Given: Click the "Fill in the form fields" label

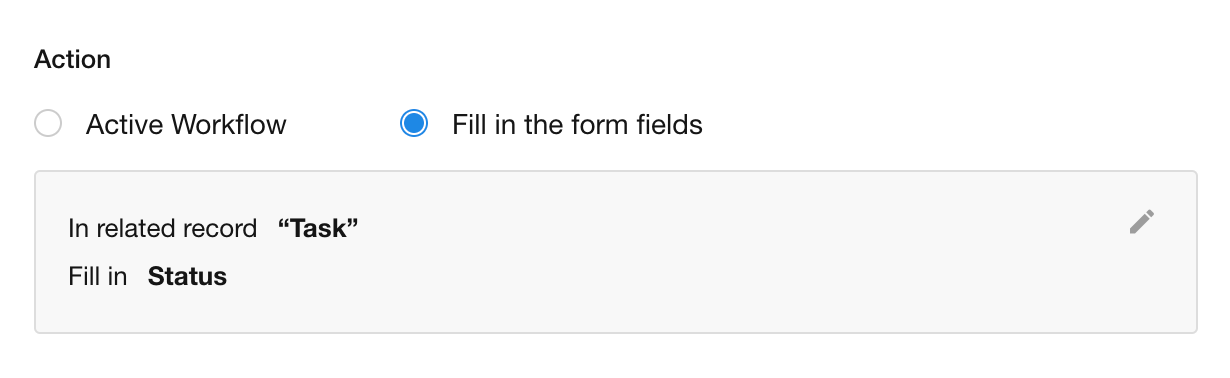Looking at the screenshot, I should 577,125.
